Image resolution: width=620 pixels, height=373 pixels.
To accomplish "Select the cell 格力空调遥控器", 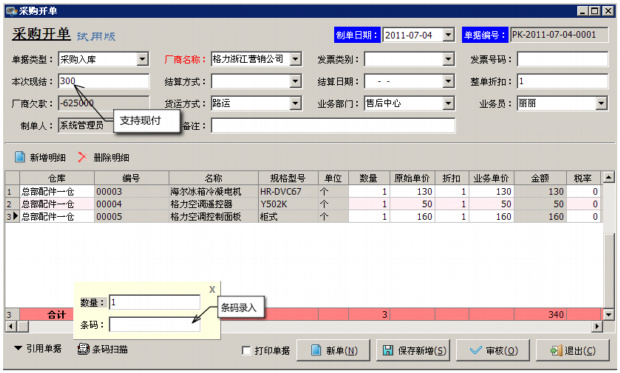I will (x=214, y=204).
